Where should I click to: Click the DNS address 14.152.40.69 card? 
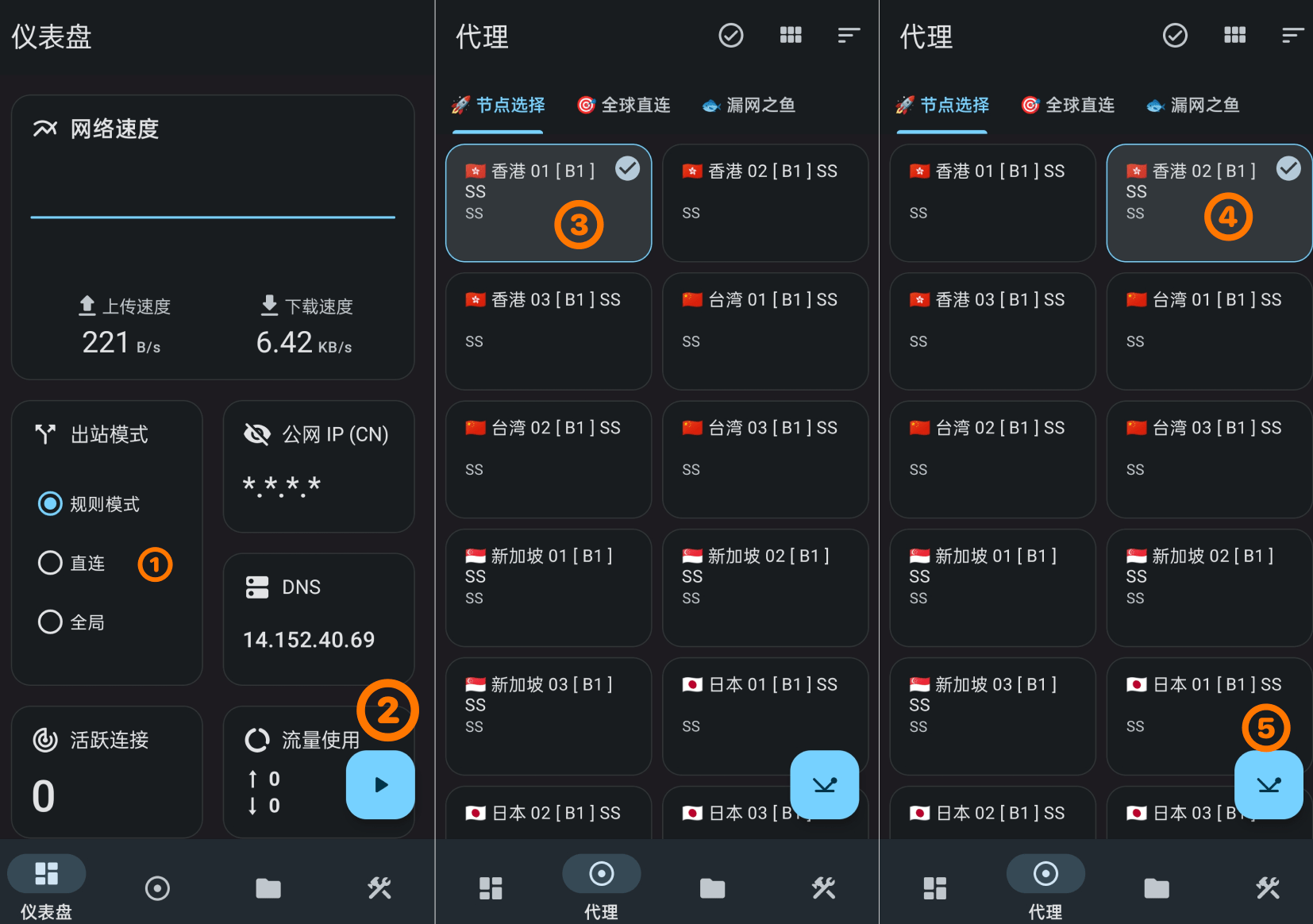click(x=318, y=618)
